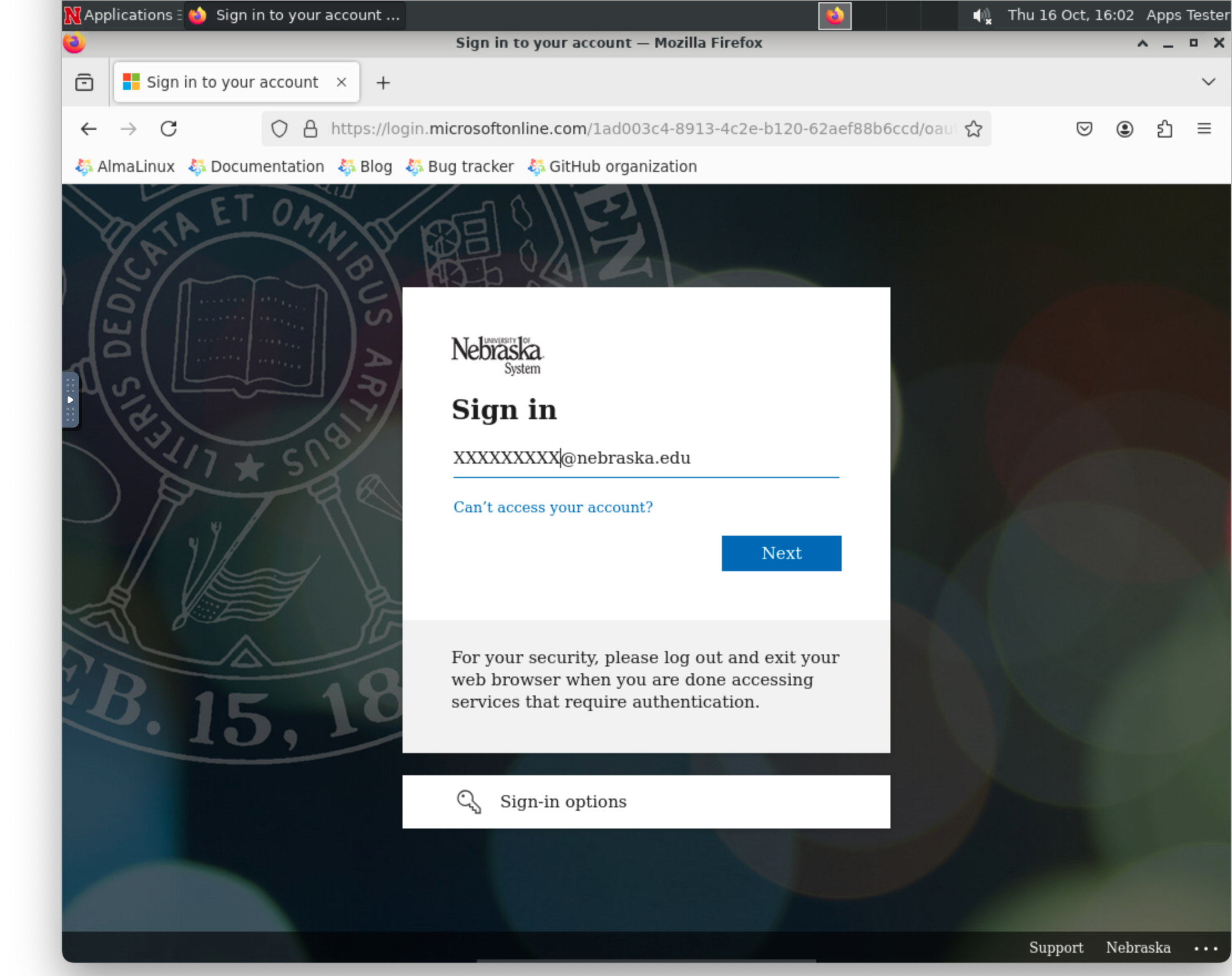Expand the left side panel handle

[x=70, y=399]
